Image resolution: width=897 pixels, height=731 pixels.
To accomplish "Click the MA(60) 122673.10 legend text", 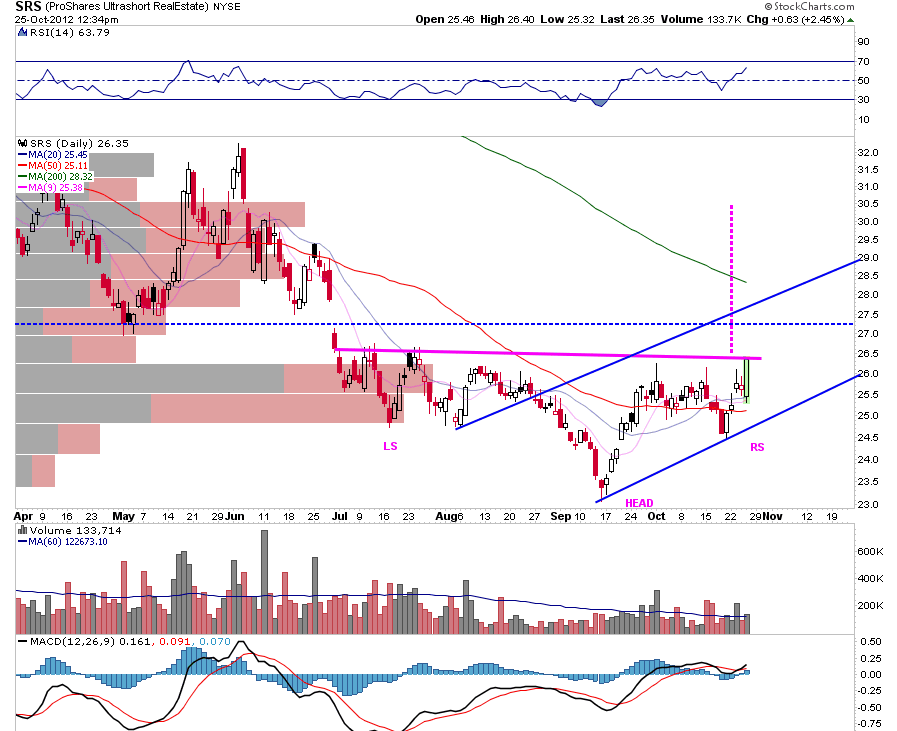I will (x=68, y=542).
